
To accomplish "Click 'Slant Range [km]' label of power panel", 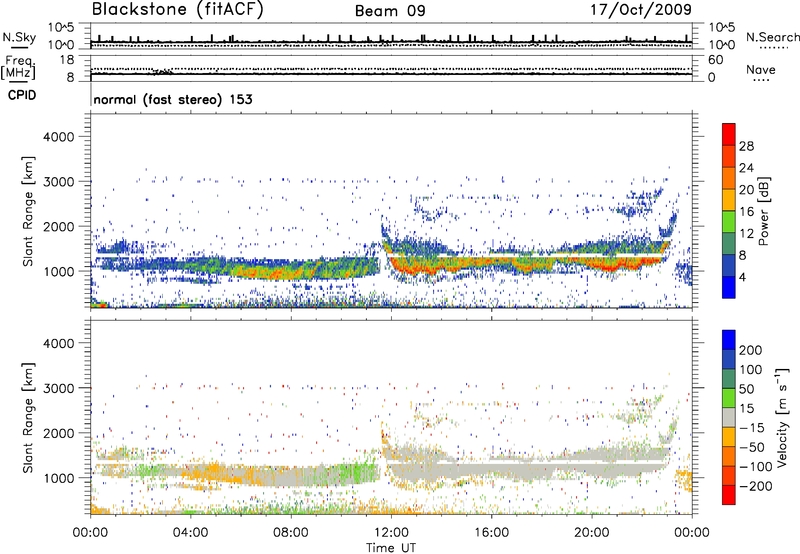I will [28, 211].
